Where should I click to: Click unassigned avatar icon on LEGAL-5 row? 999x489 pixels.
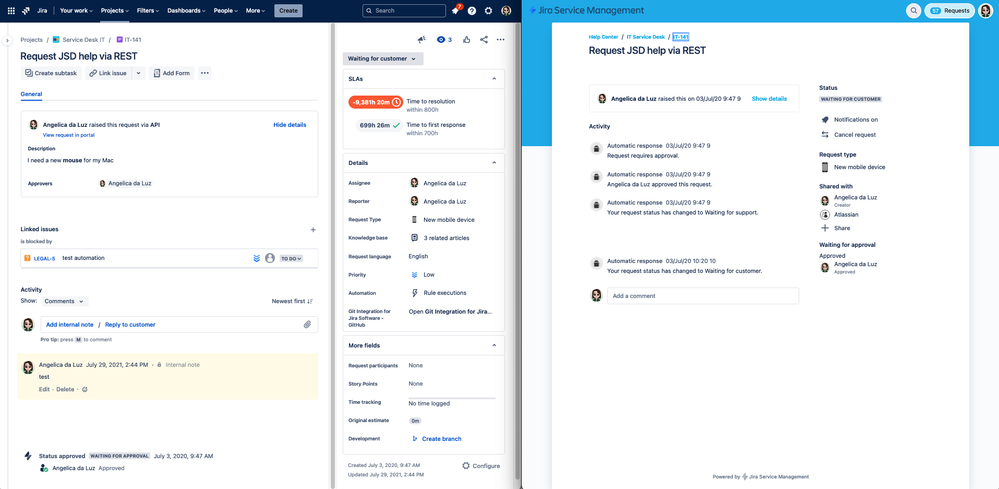coord(270,259)
